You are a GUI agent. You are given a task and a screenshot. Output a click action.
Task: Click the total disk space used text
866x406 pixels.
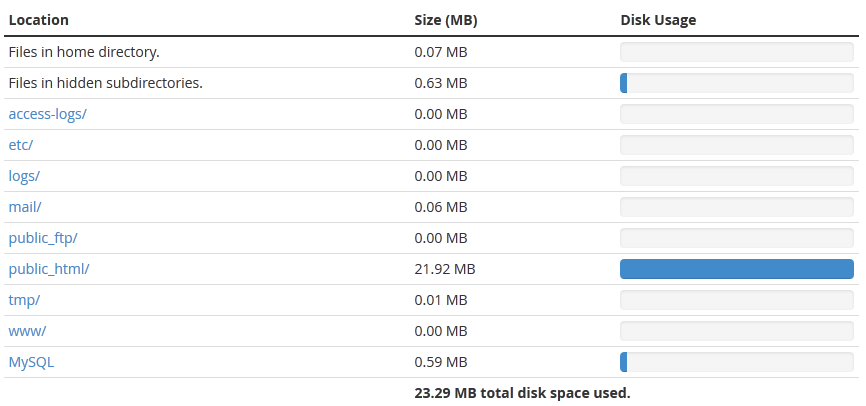(522, 393)
